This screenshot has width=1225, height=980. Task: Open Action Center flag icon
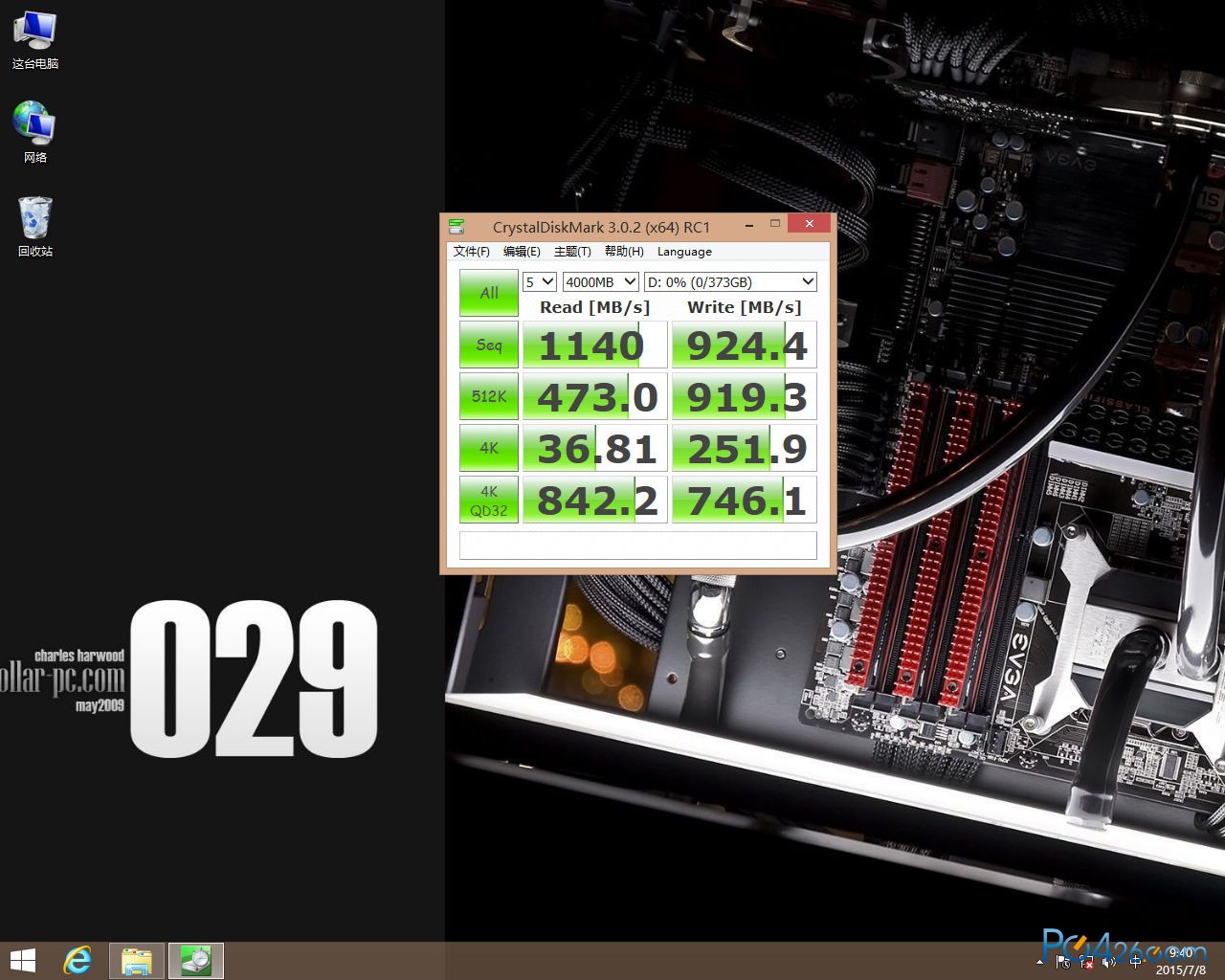pyautogui.click(x=1063, y=962)
